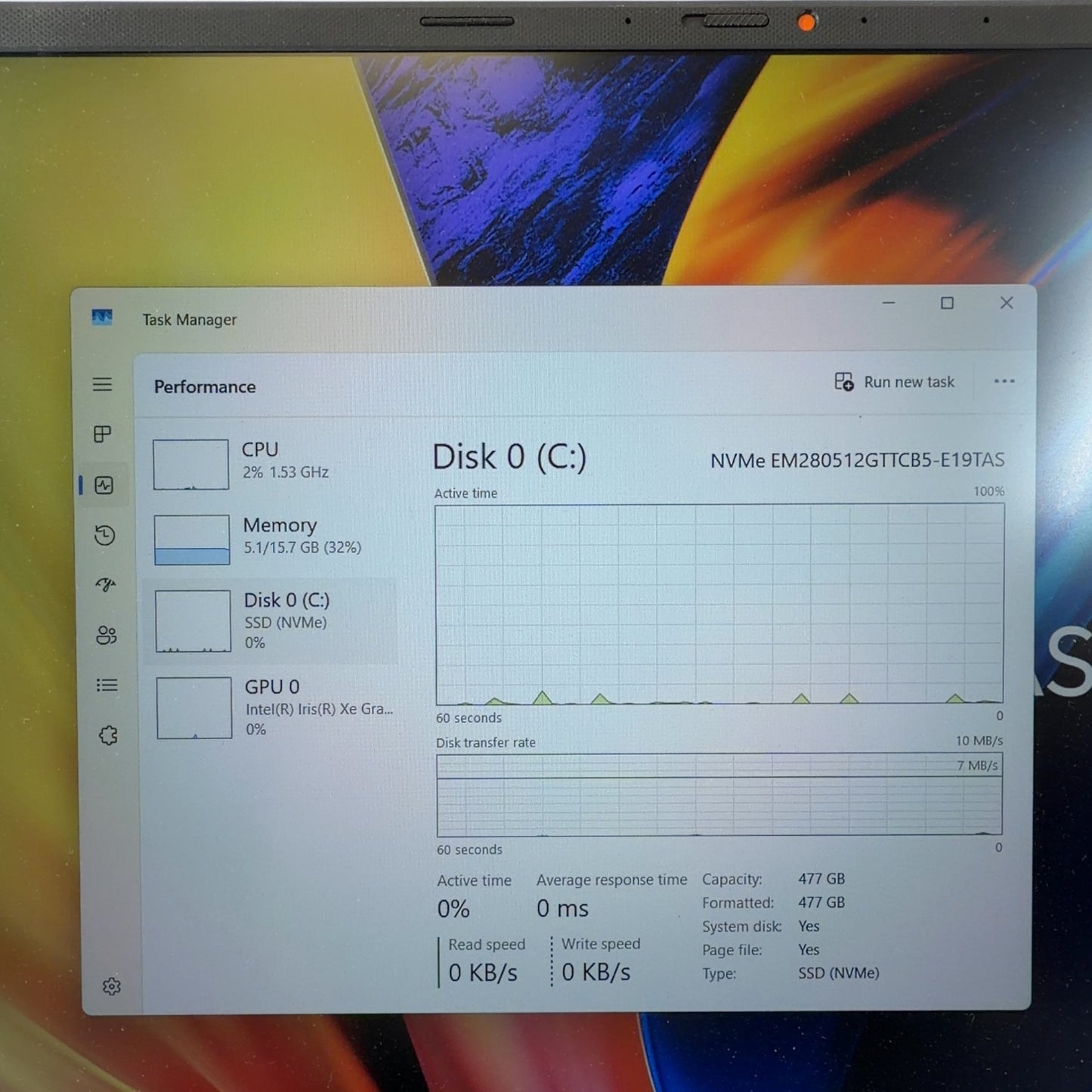Open Task Manager settings gear
The width and height of the screenshot is (1092, 1092).
coord(112,986)
